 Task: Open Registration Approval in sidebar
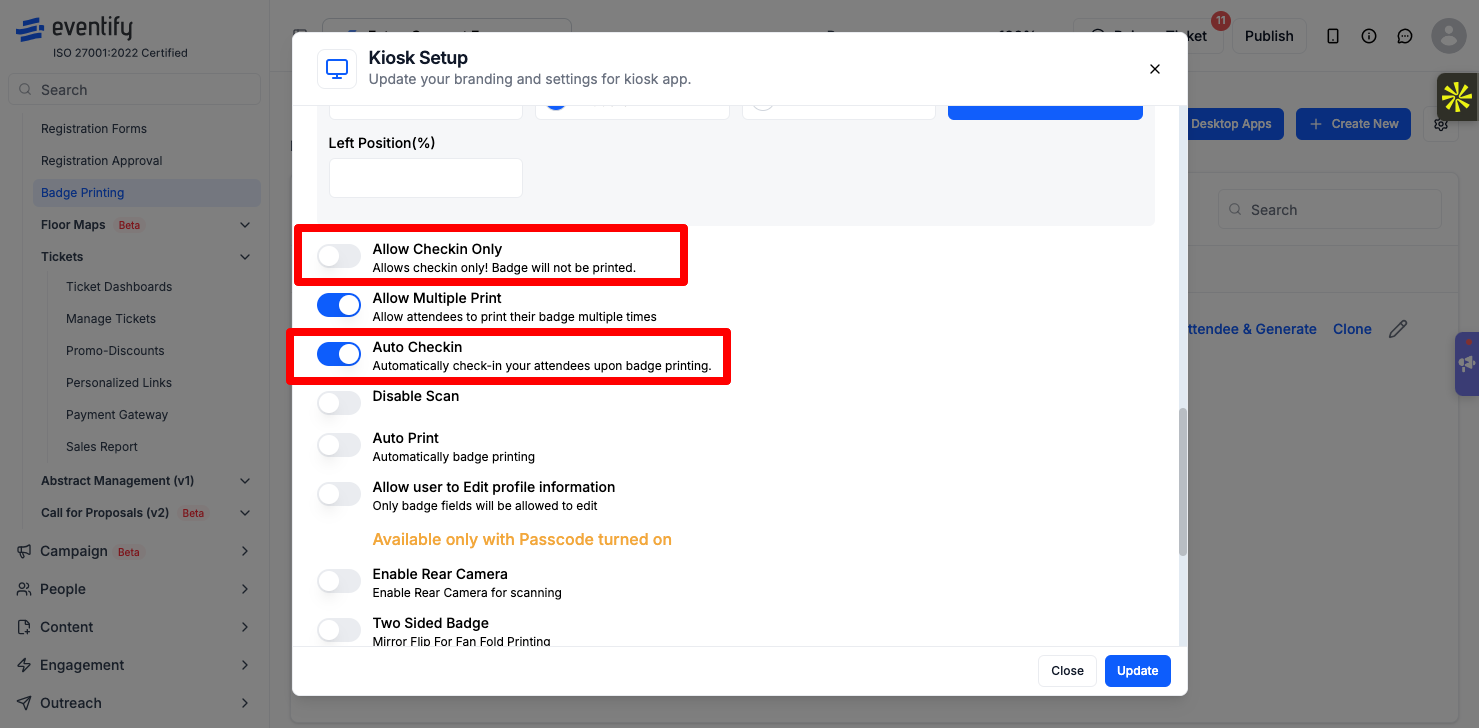coord(101,161)
